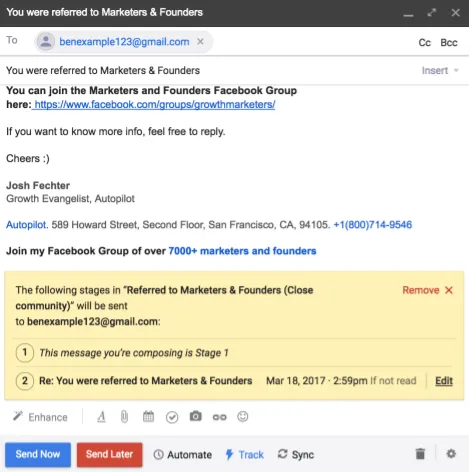Viewport: 472px width, 474px height.
Task: Discard draft with the trash icon
Action: 420,454
